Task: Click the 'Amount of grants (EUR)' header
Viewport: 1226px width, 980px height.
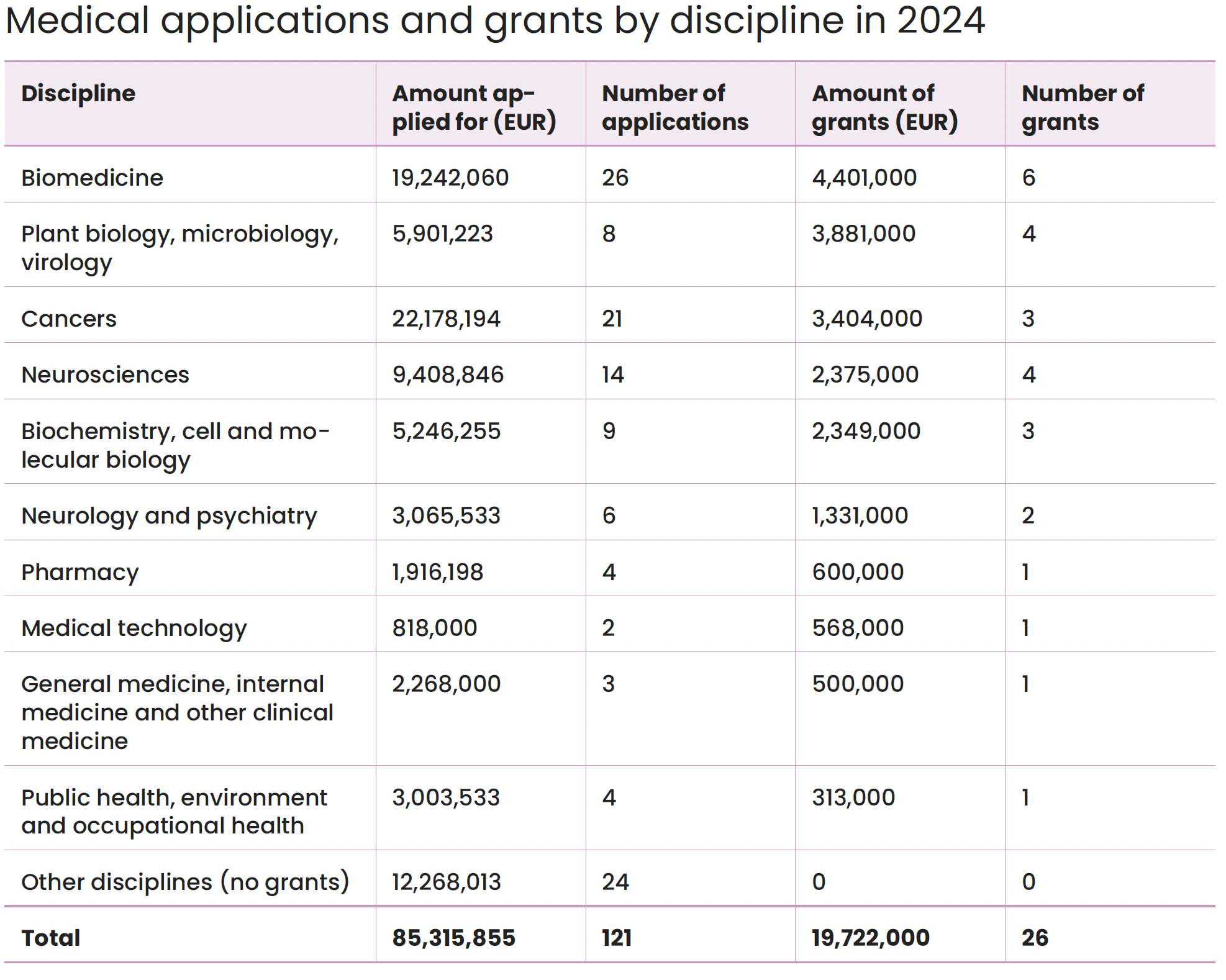Action: tap(885, 107)
